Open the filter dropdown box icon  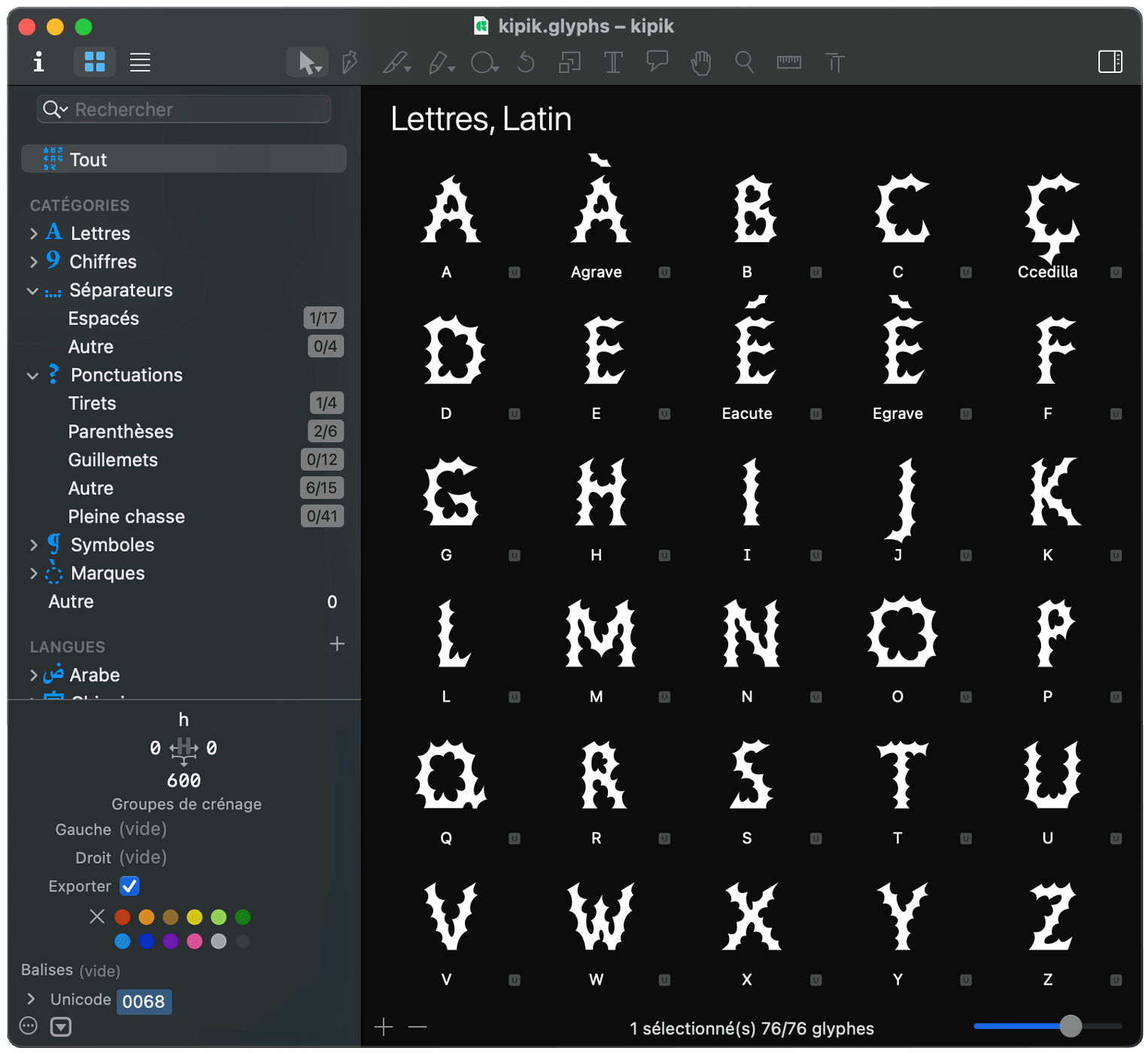tap(61, 1027)
